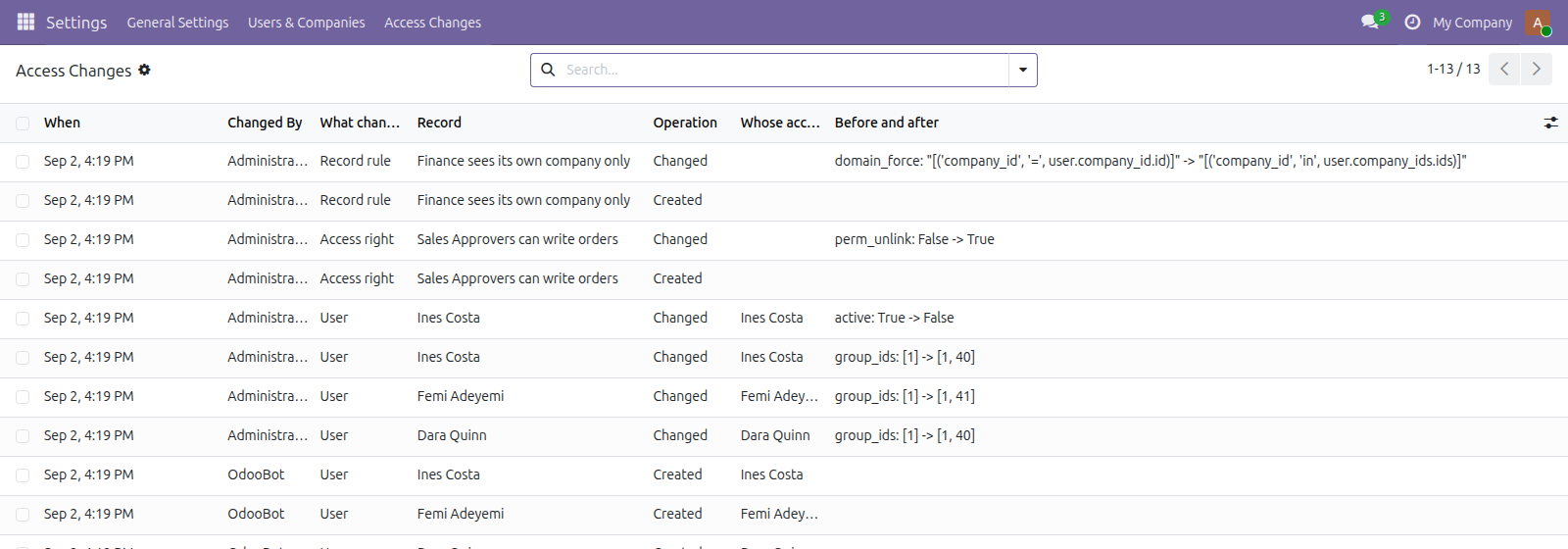Screen dimensions: 1568x549
Task: Sort by the Record column header
Action: click(439, 123)
